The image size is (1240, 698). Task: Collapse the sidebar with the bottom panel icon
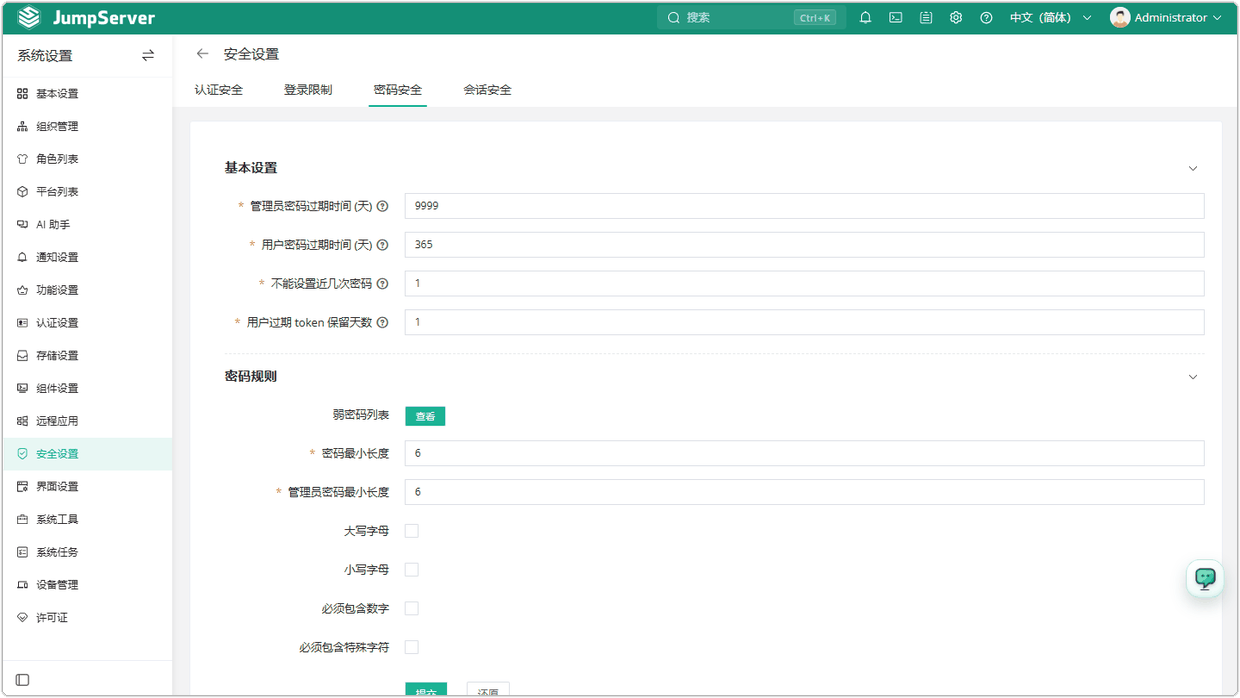22,680
